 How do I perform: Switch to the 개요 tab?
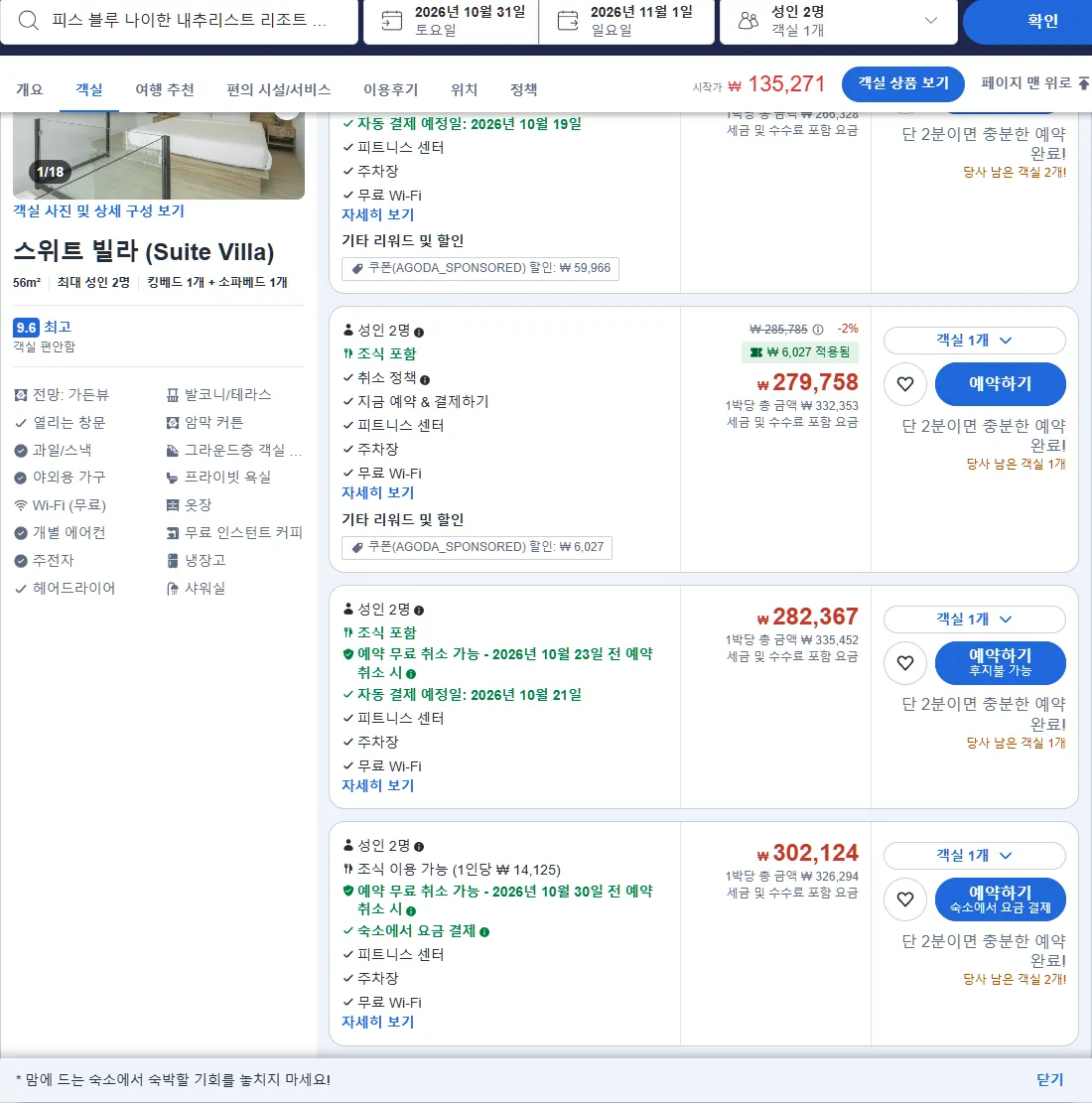coord(30,89)
